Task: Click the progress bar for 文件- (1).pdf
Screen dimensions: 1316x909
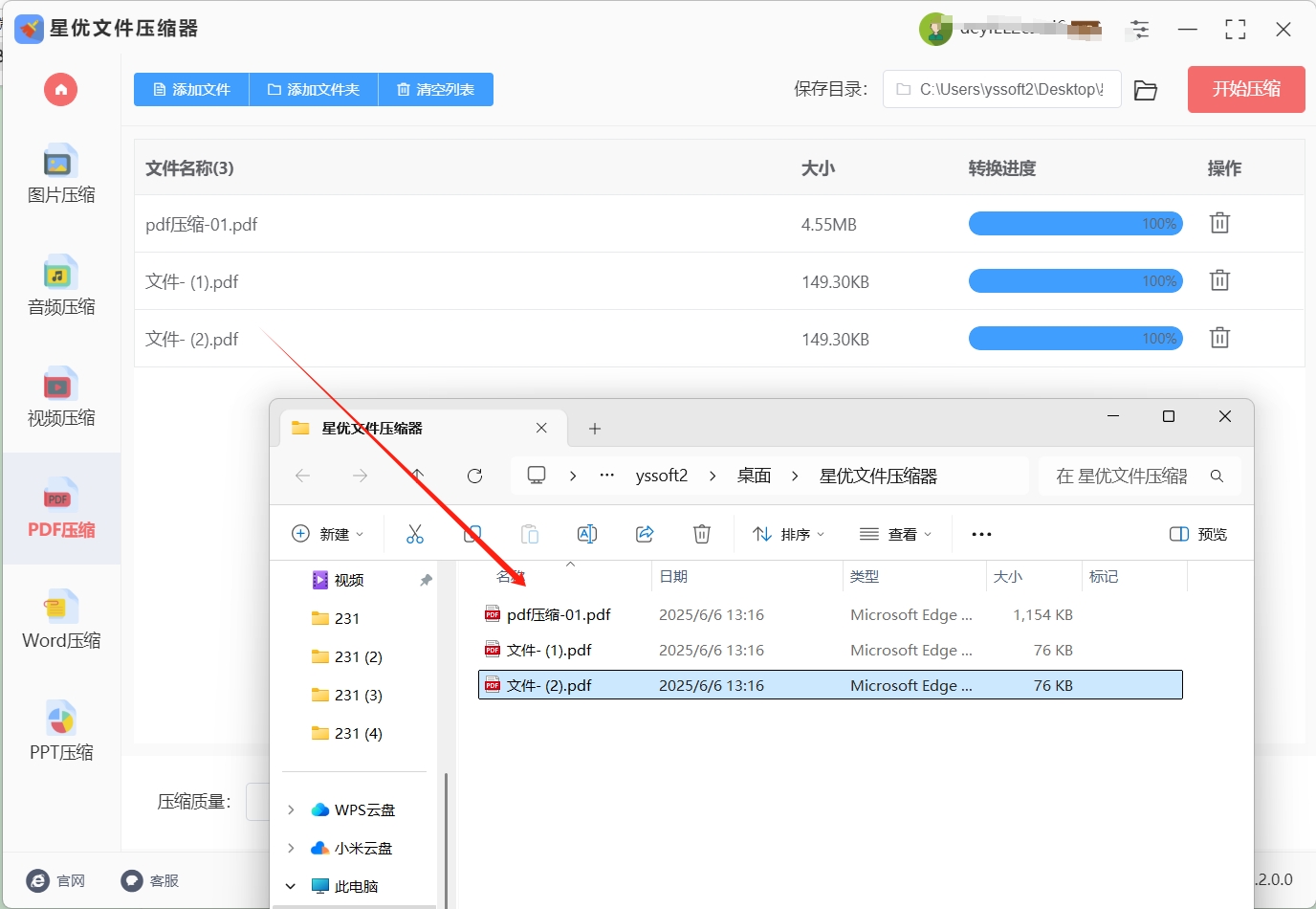Action: (1076, 281)
